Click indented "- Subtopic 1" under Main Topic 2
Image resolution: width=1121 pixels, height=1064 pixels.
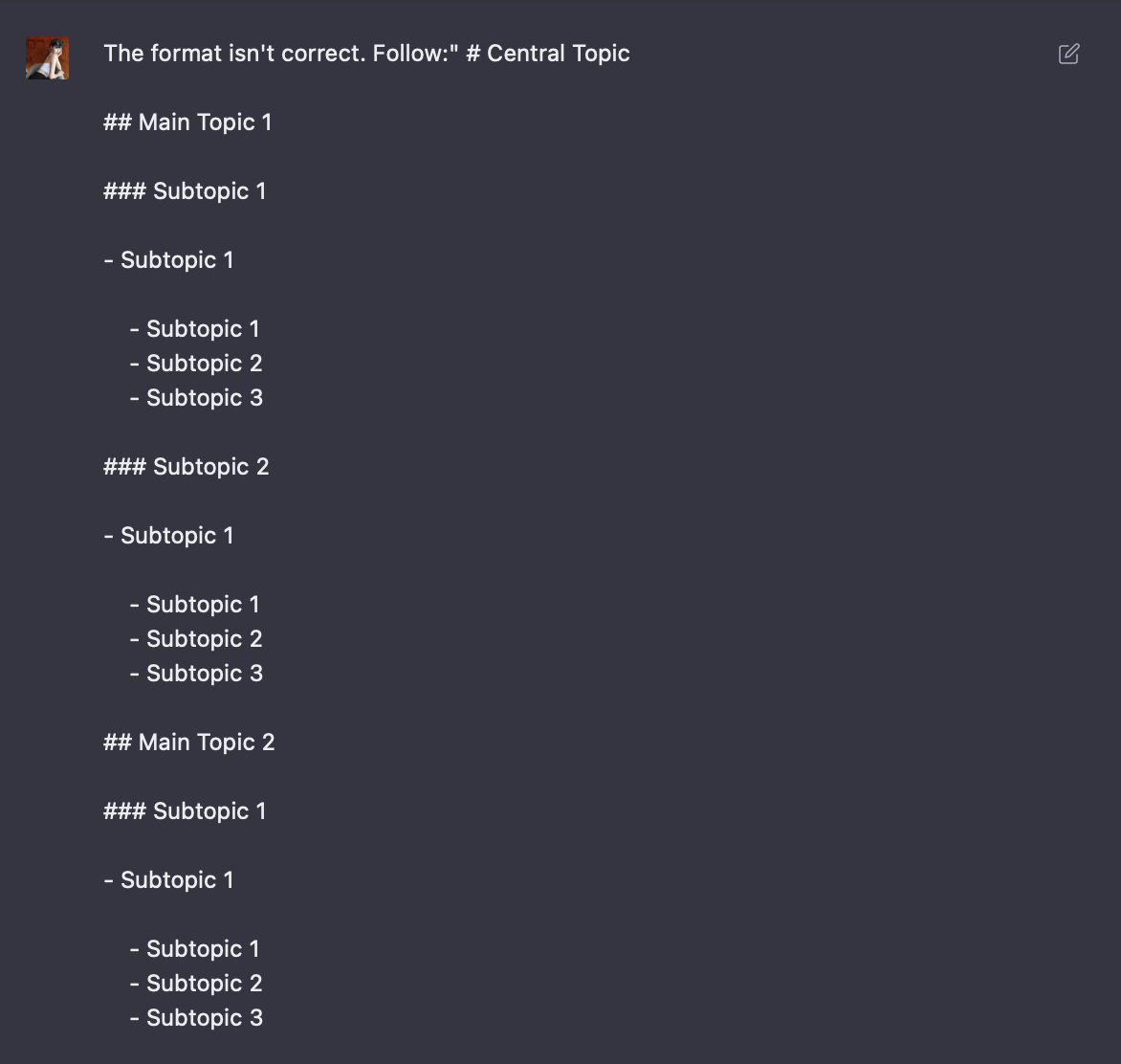tap(194, 949)
